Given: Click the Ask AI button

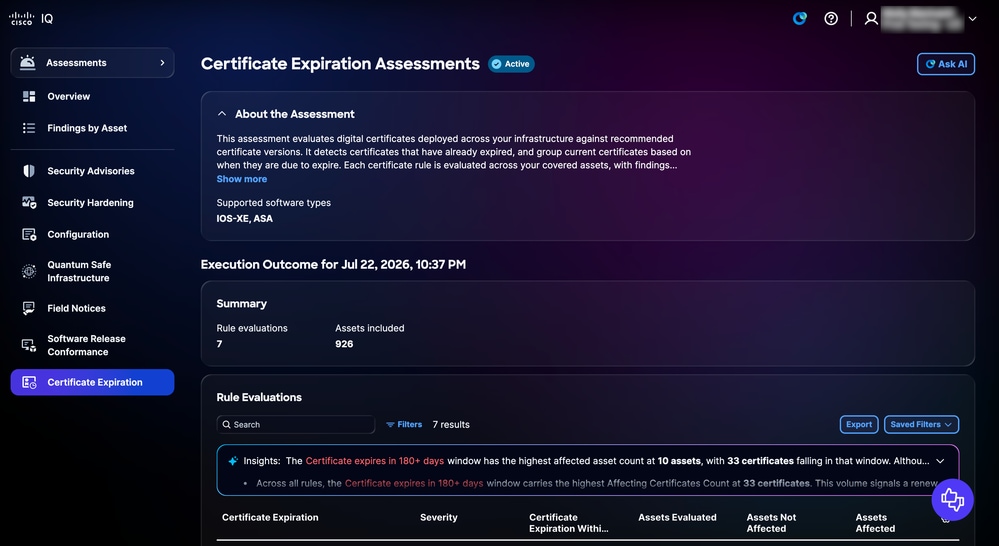Looking at the screenshot, I should 945,64.
